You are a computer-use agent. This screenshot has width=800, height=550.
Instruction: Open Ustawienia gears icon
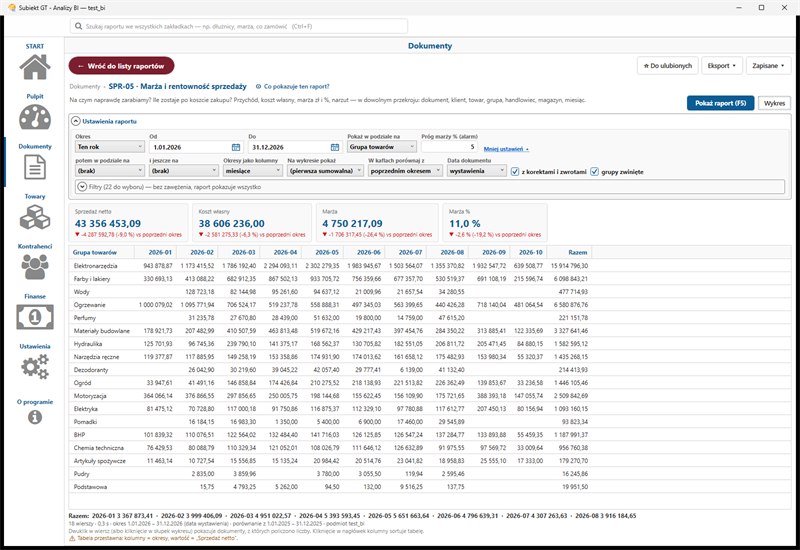pos(35,366)
